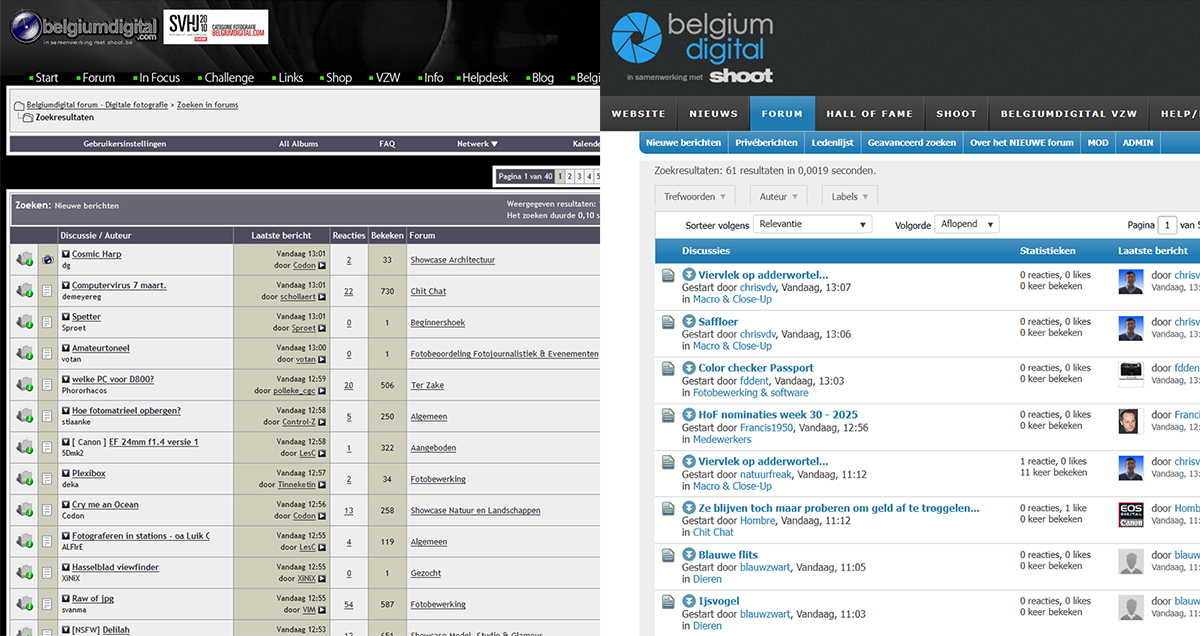1200x636 pixels.
Task: Click the thread icon next to Cosmic Harp
Action: click(x=47, y=260)
